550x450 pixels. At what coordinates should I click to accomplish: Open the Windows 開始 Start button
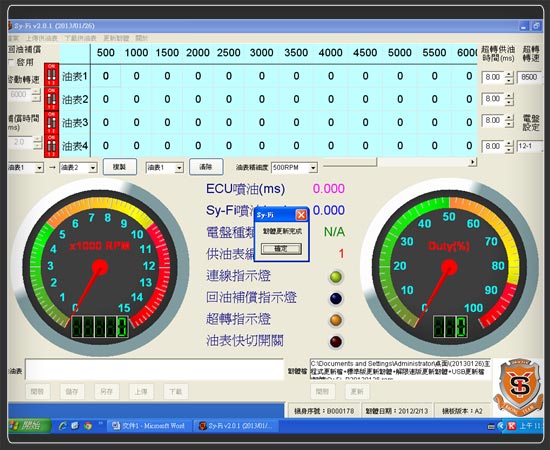click(30, 426)
